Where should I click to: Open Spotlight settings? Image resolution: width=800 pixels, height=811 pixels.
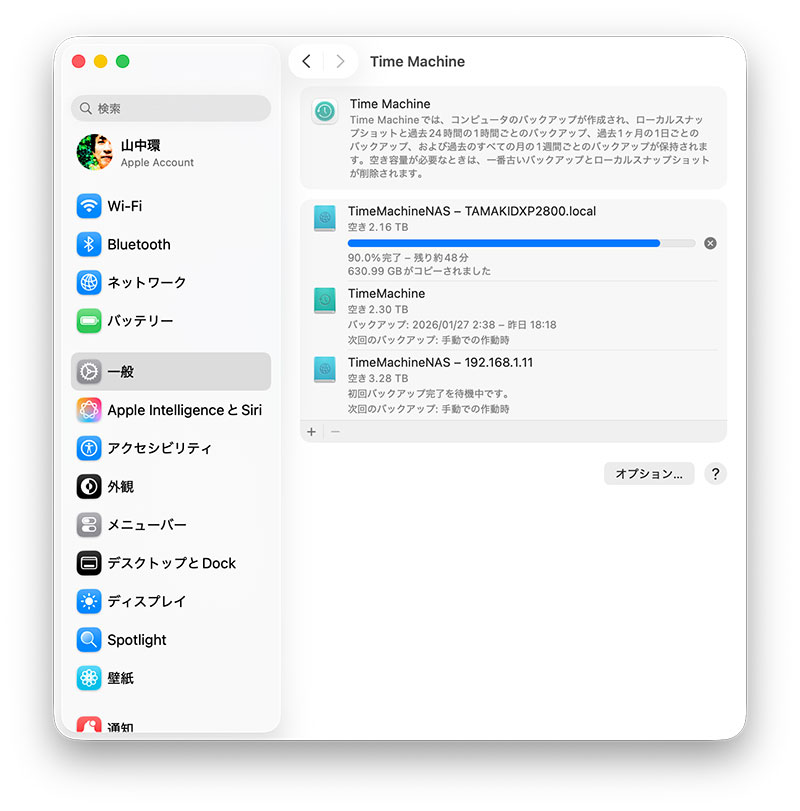coord(171,640)
